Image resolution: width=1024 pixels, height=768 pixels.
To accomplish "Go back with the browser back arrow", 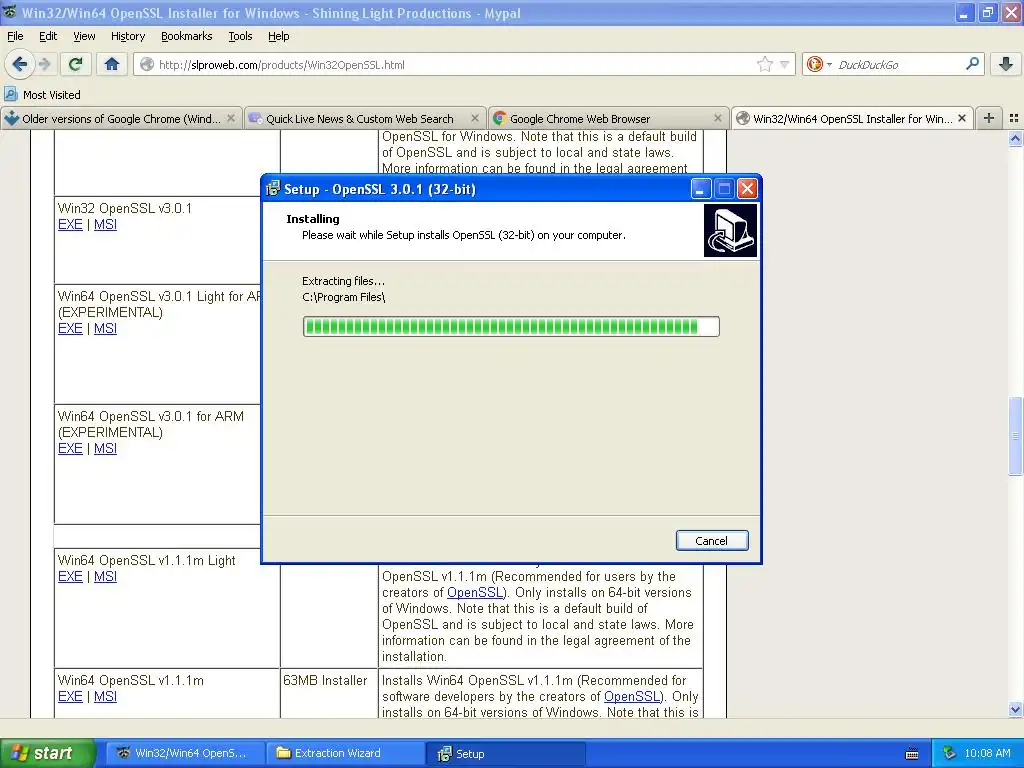I will coord(19,64).
